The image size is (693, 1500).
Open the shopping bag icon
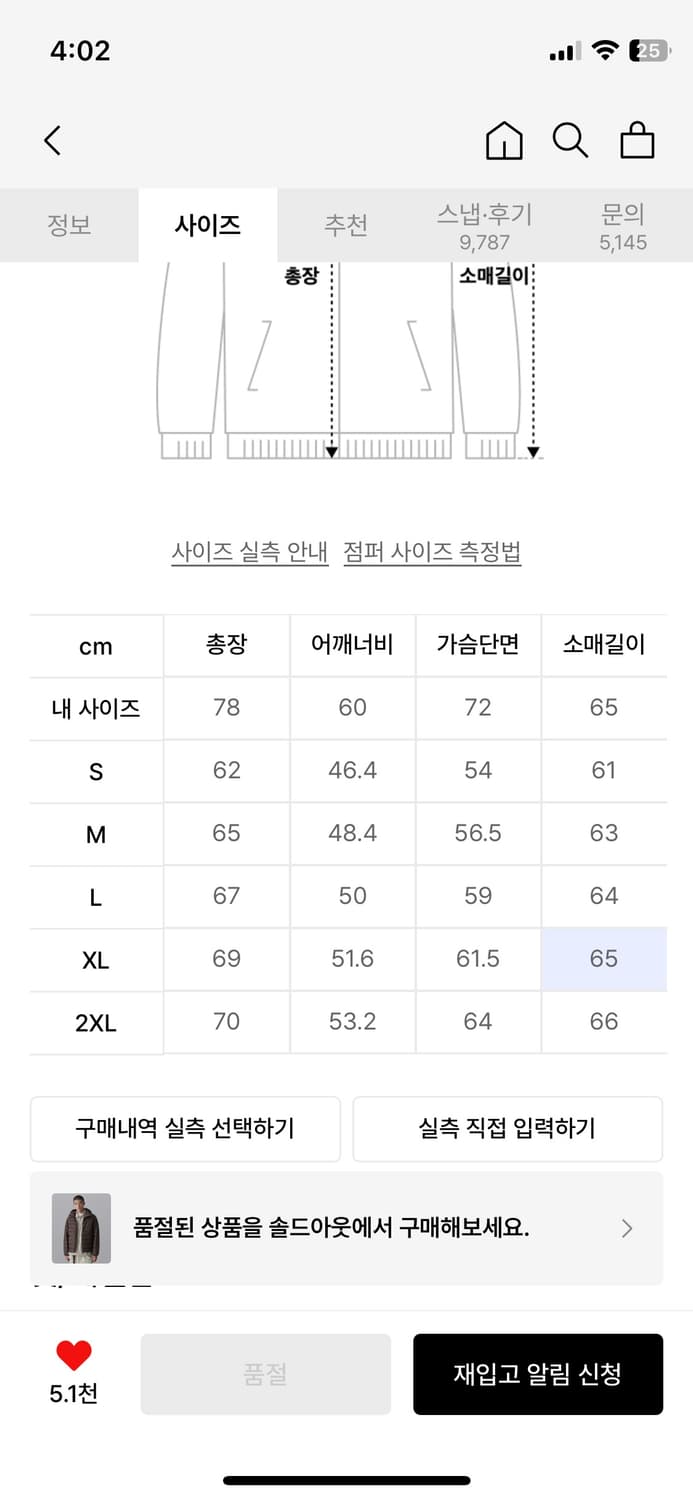tap(637, 140)
